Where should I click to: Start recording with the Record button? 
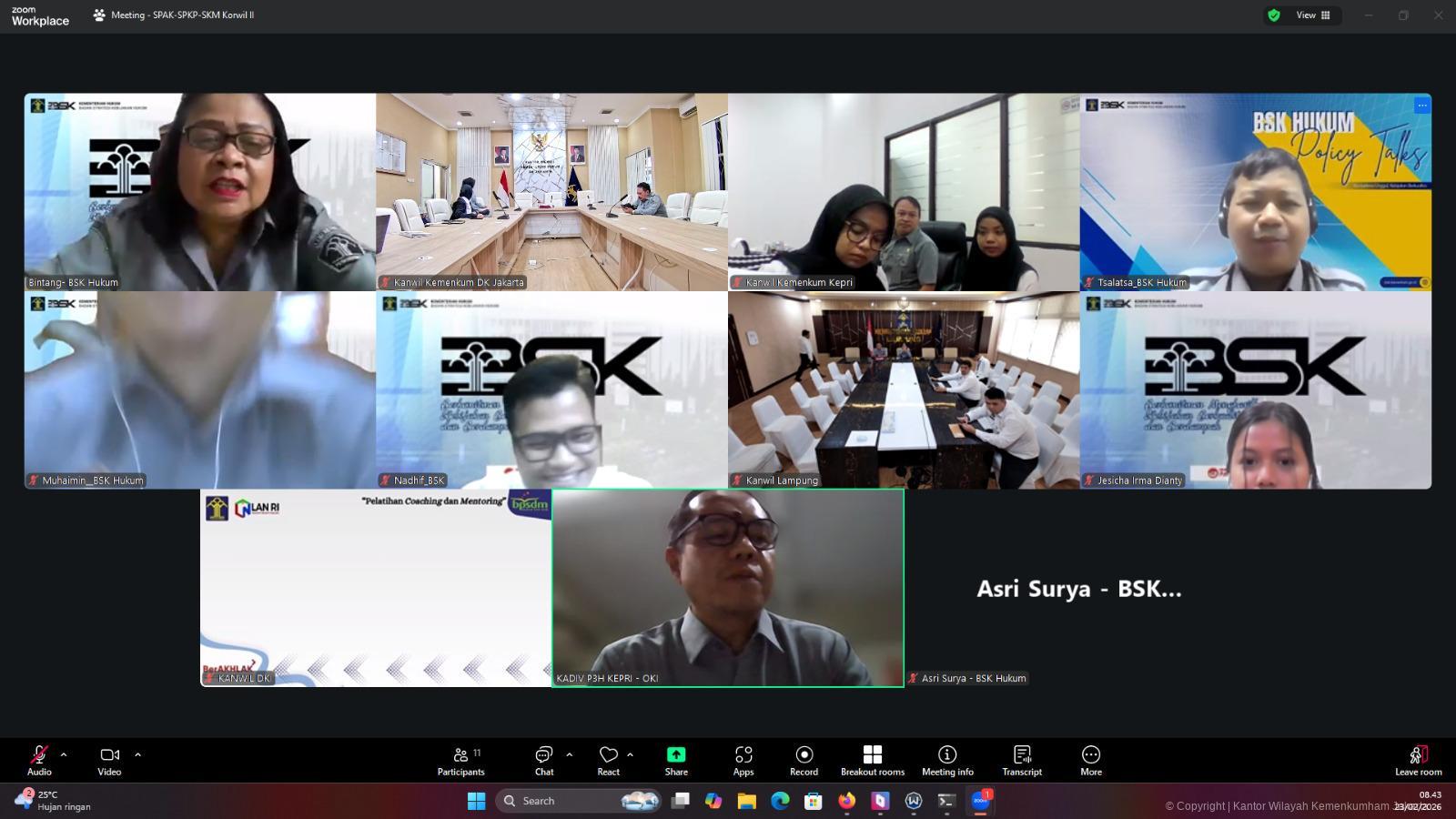pos(804,761)
